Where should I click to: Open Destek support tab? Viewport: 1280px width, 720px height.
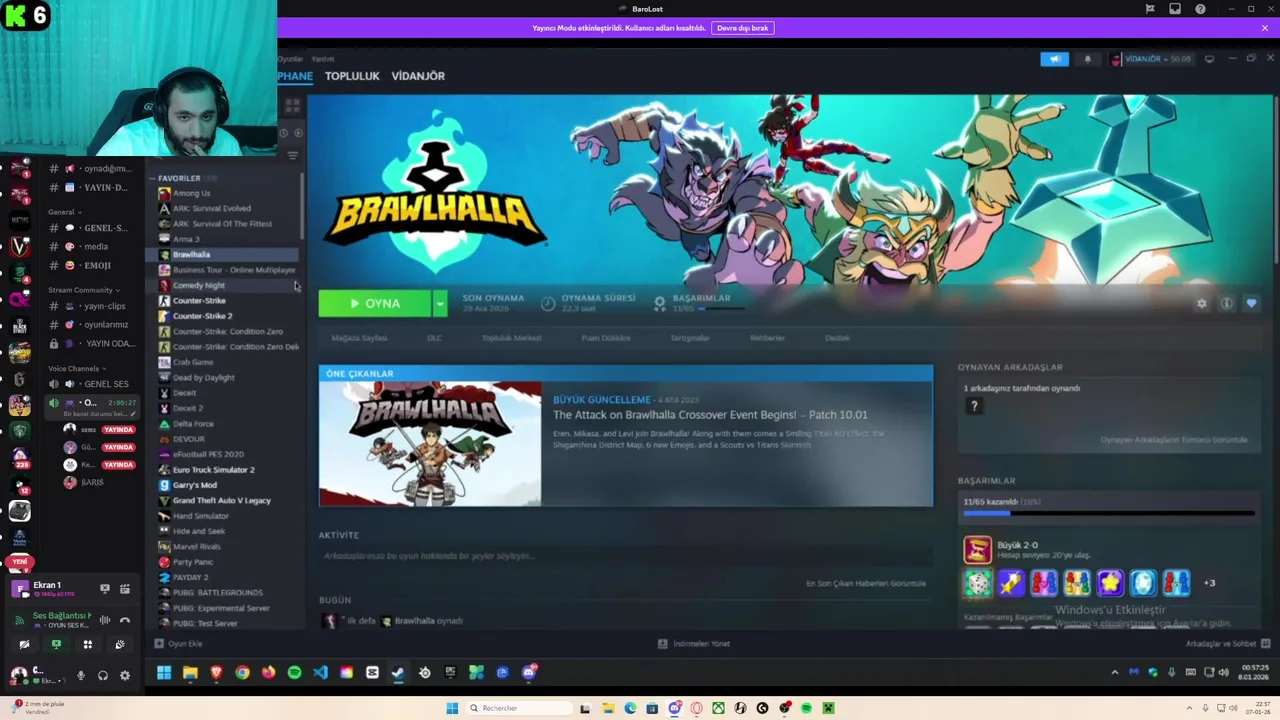837,338
